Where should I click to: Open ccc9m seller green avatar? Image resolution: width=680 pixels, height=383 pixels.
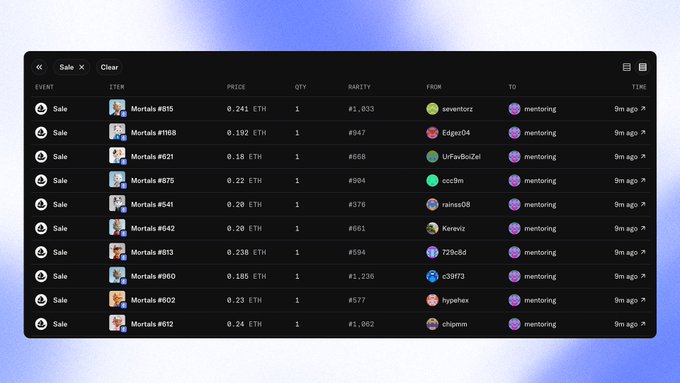(432, 180)
